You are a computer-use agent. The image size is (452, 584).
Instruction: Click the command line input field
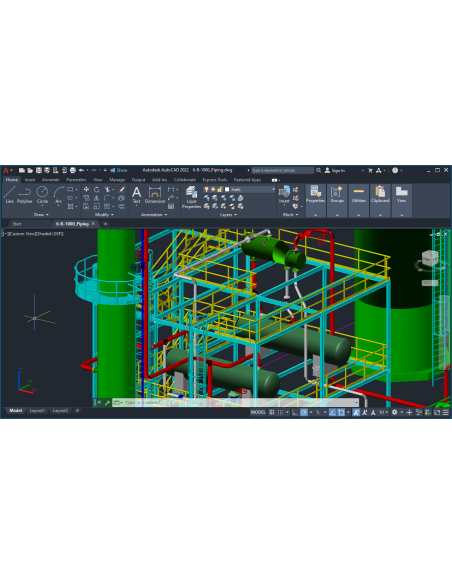(236, 403)
